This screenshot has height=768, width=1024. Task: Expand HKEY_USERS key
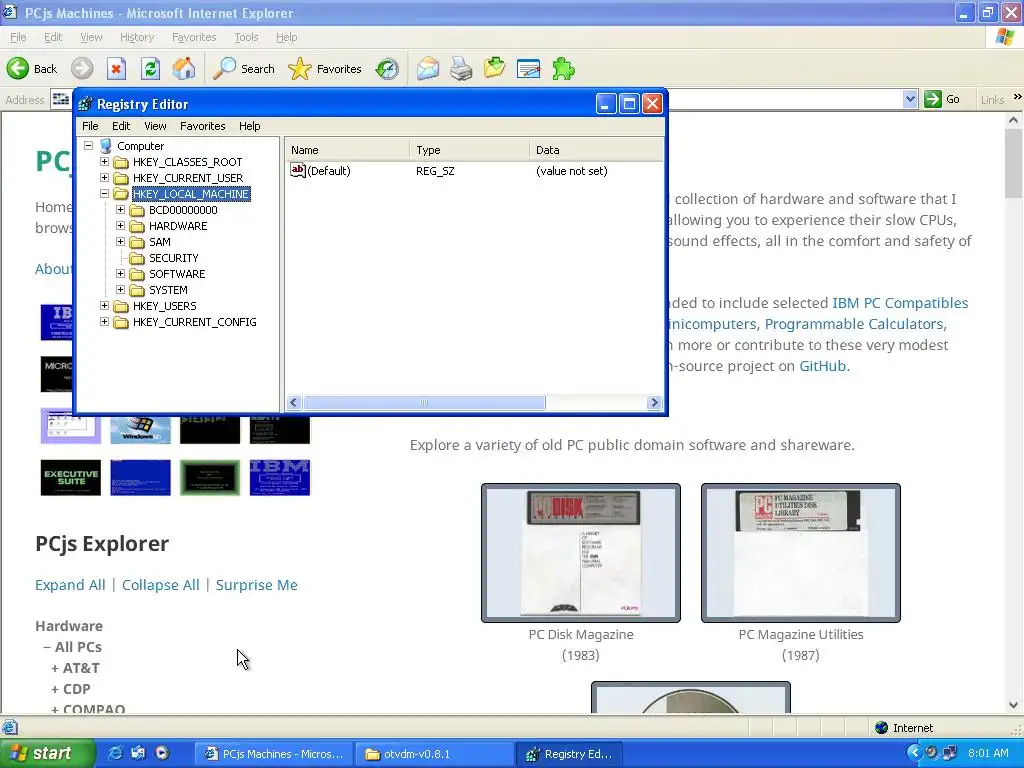click(x=104, y=306)
